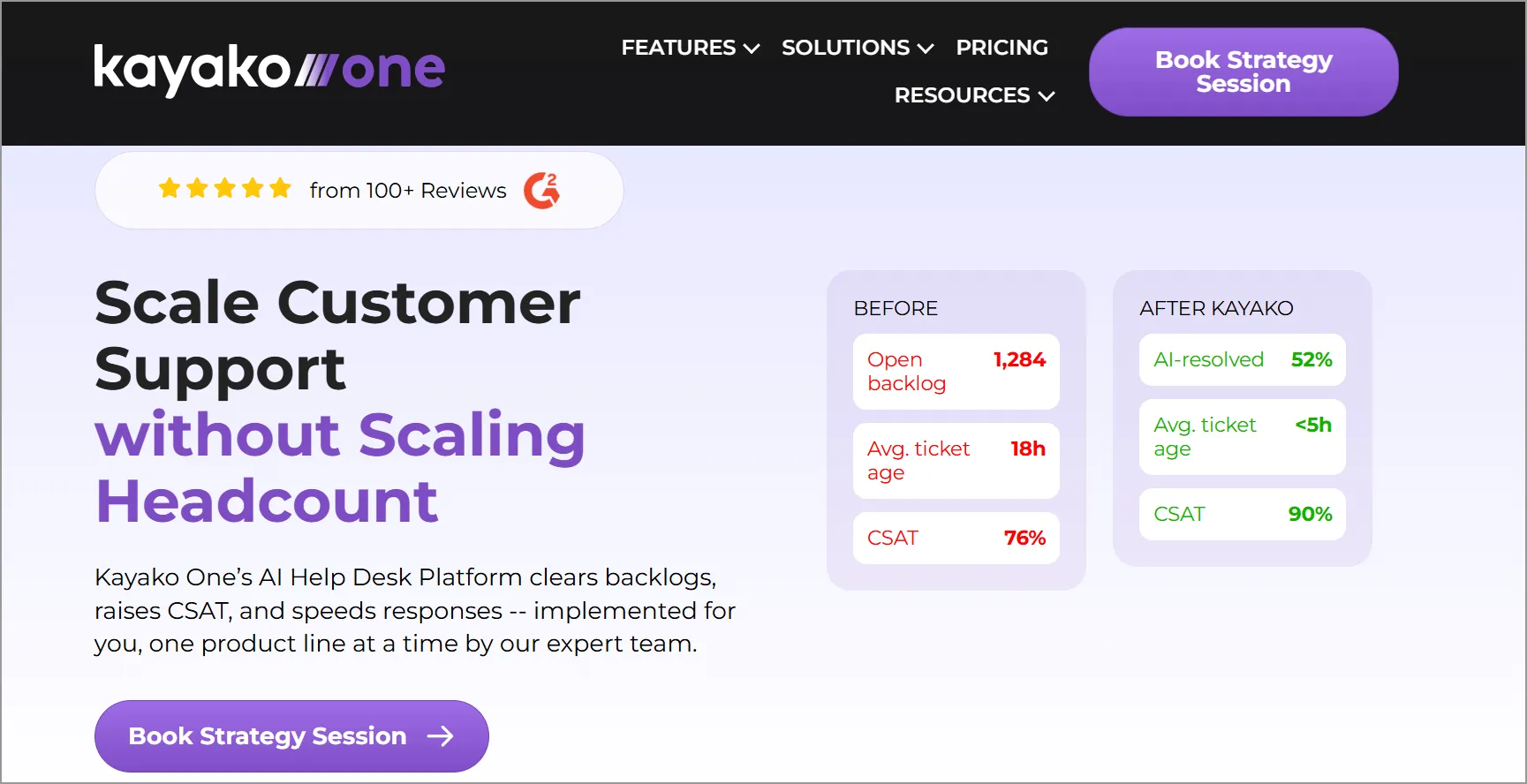The image size is (1527, 784).
Task: Expand the RESOURCES dropdown chevron
Action: (x=1047, y=96)
